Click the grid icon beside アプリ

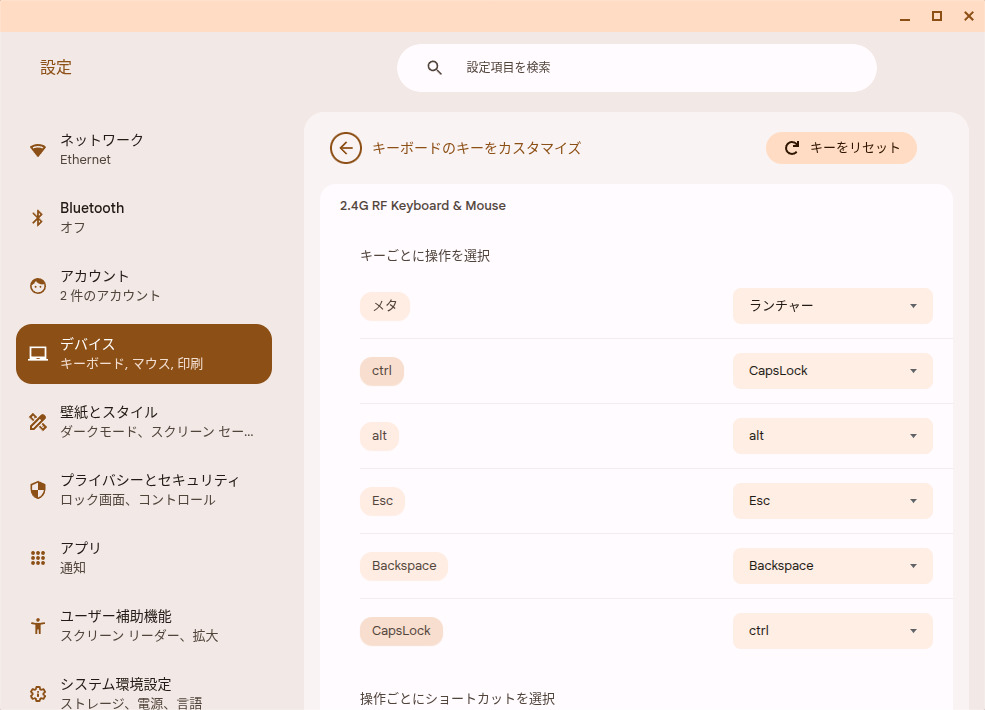pos(38,558)
